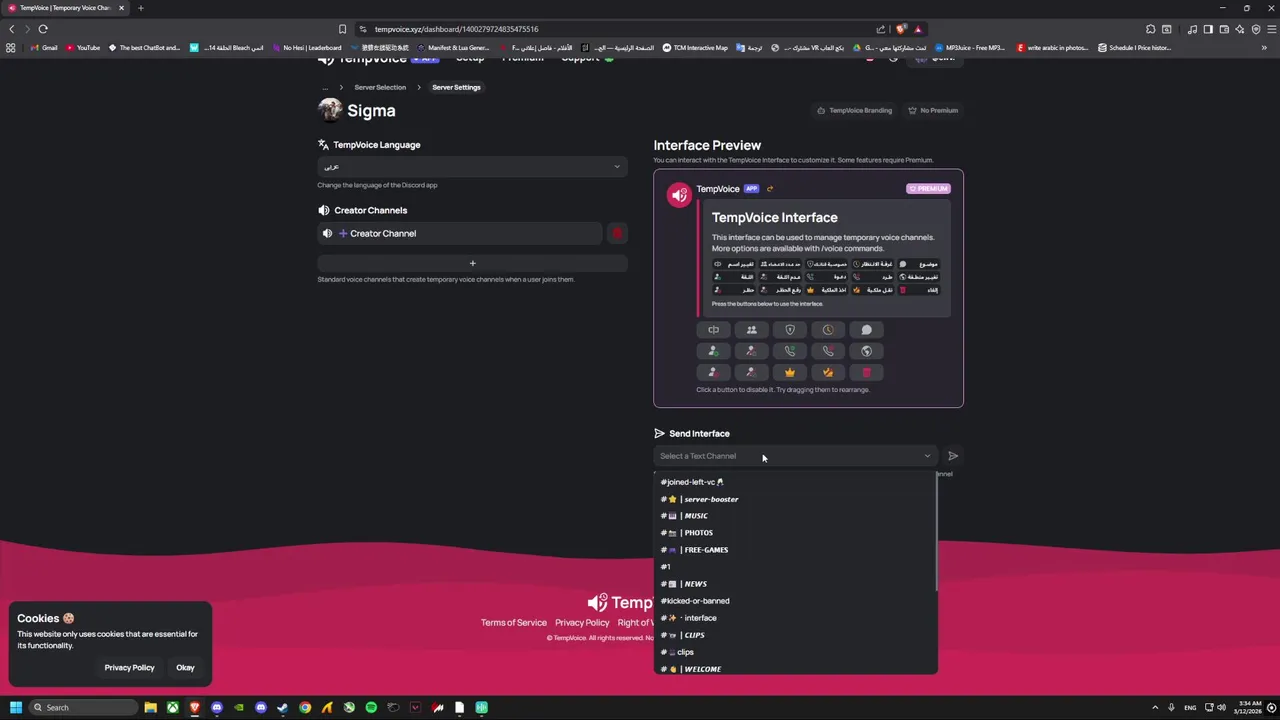
Task: Click the TempVoice bot avatar in preview
Action: [x=679, y=196]
